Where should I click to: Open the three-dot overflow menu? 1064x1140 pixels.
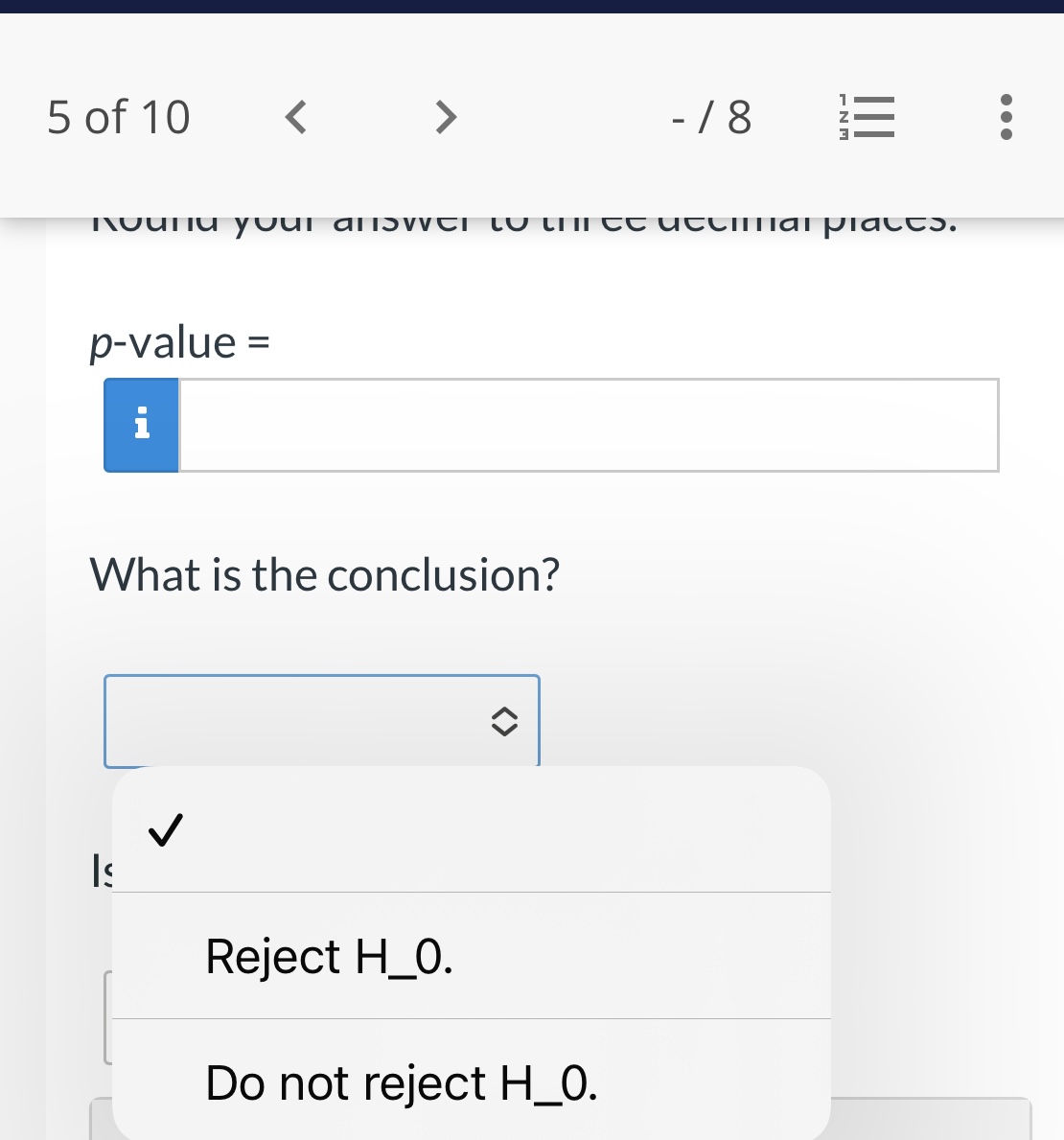point(1006,117)
